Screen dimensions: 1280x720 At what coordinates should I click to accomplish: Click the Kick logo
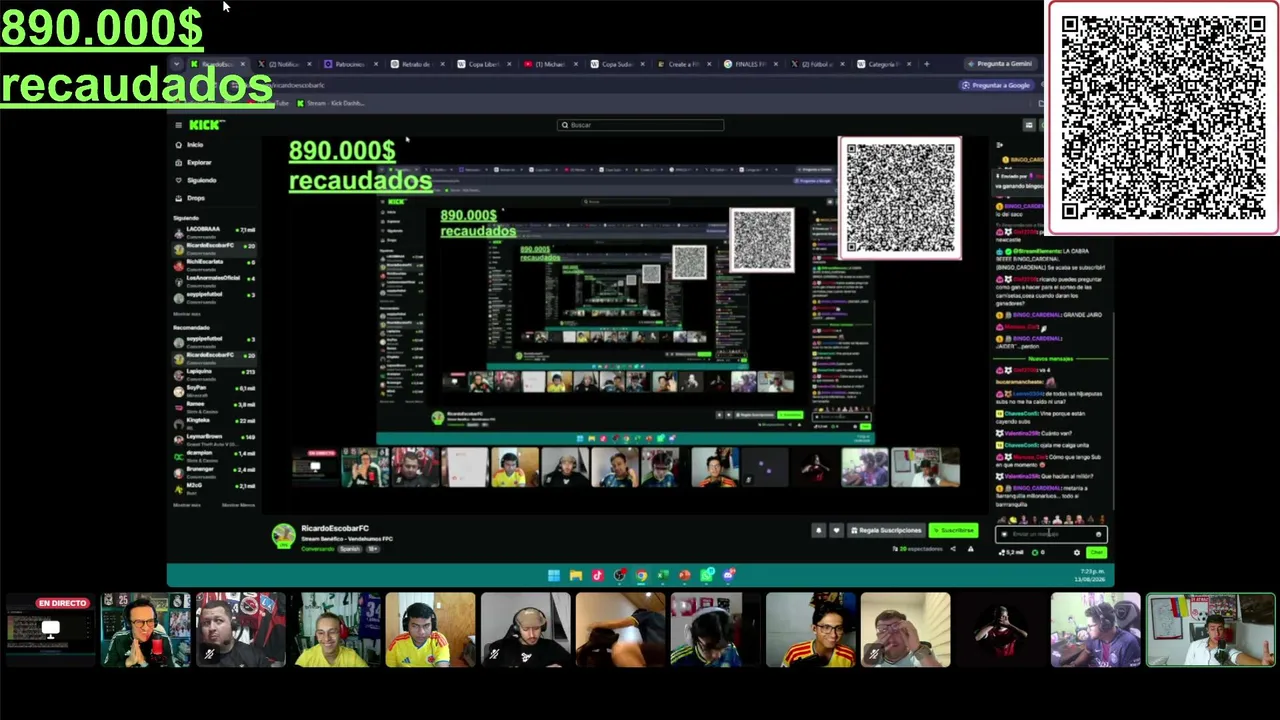pos(207,125)
